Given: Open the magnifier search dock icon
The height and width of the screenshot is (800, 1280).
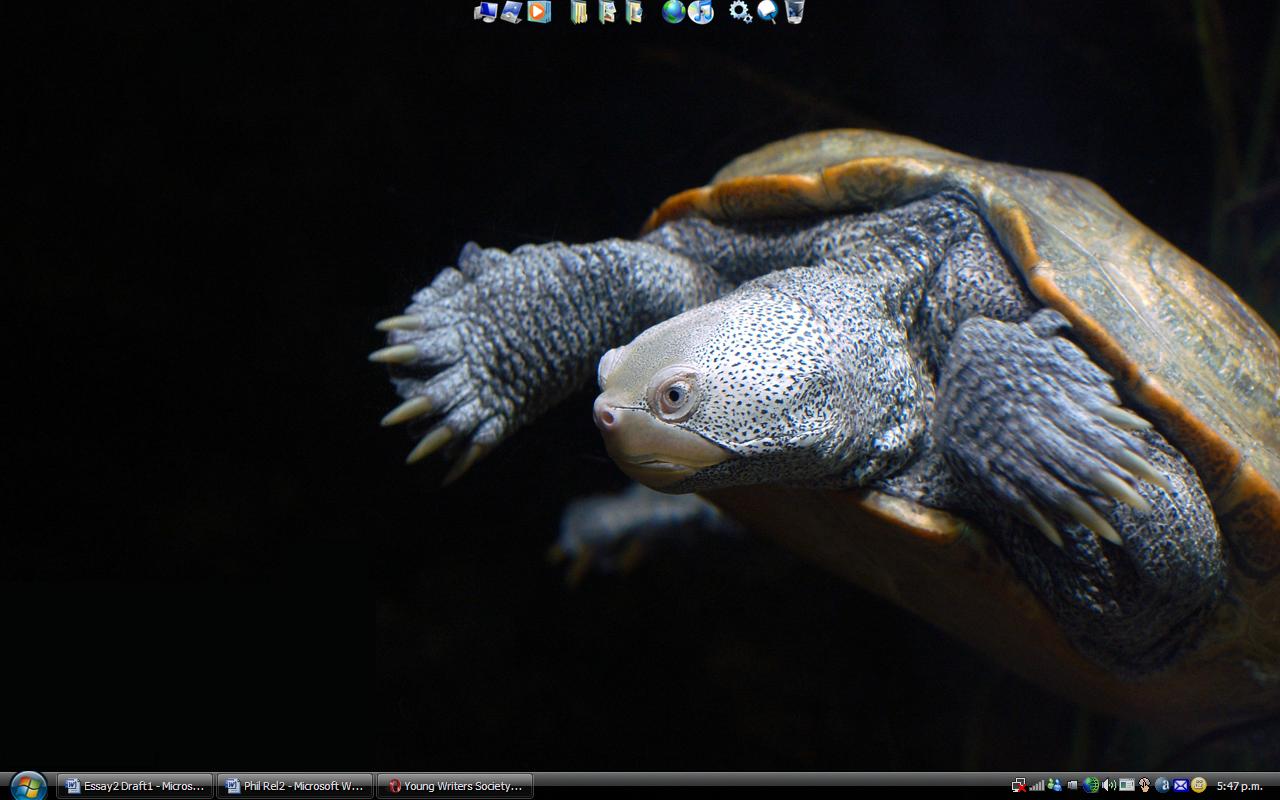Looking at the screenshot, I should tap(767, 12).
